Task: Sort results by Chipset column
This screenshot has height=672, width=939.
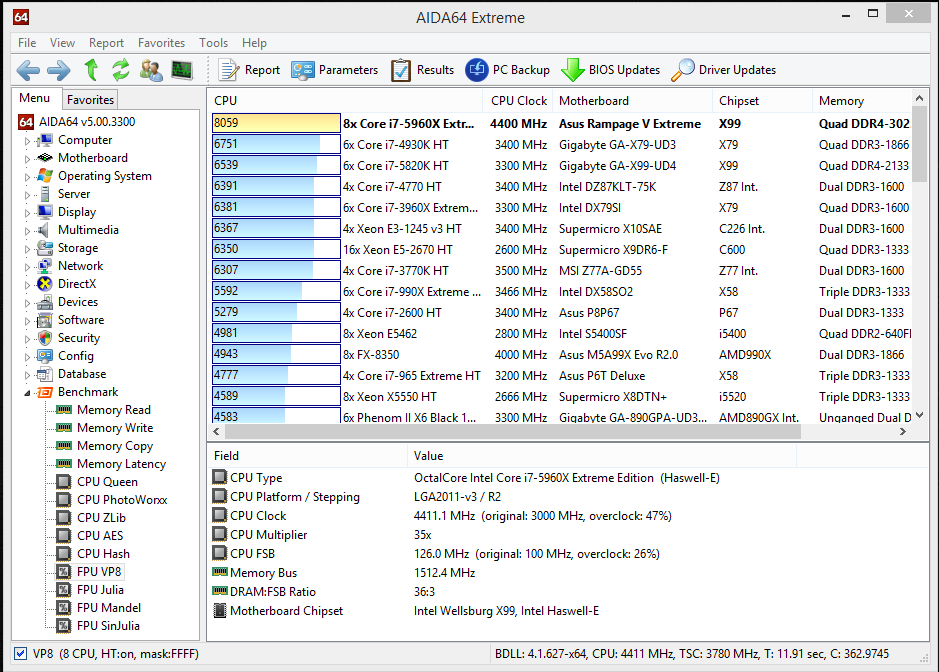Action: click(x=762, y=101)
